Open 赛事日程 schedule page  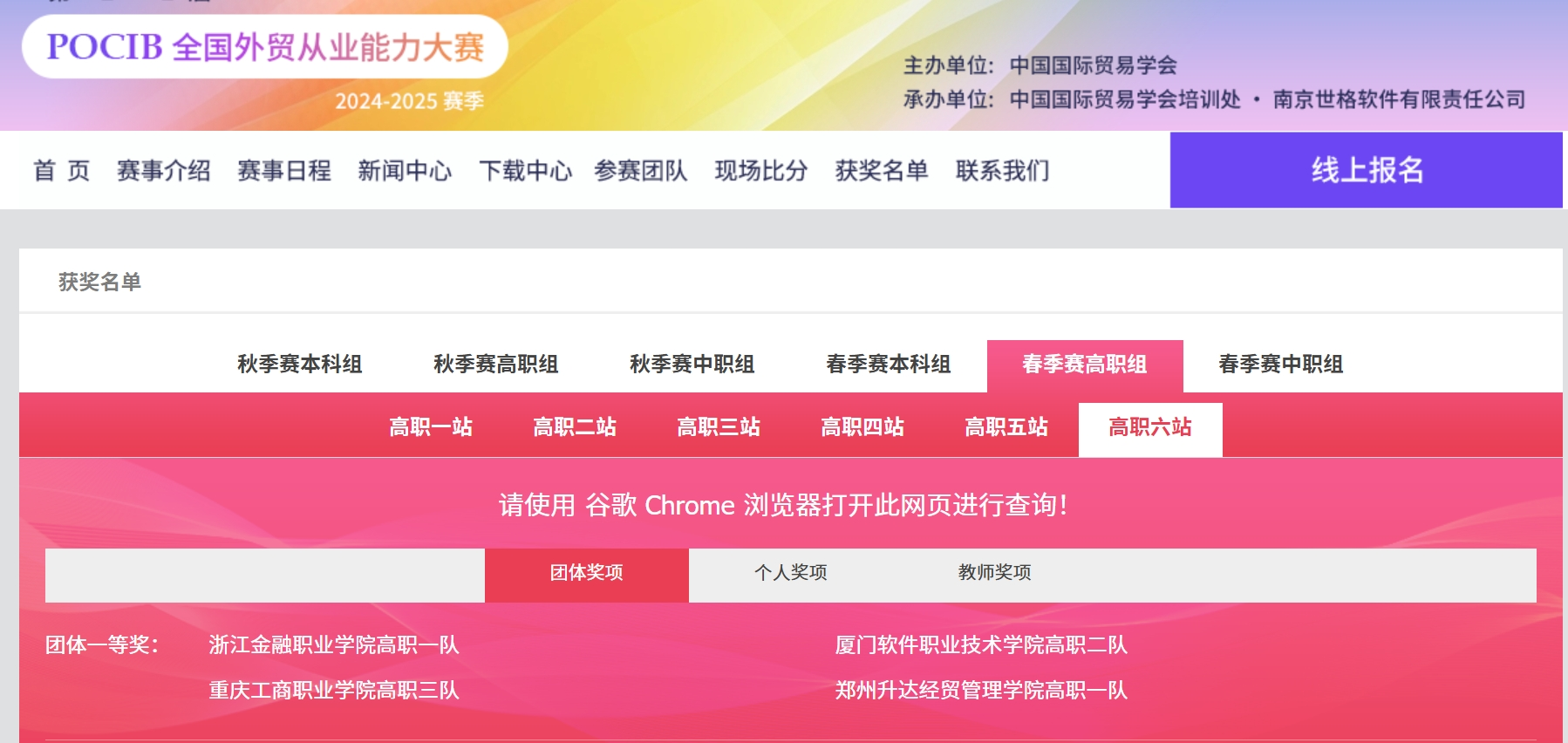click(x=283, y=171)
